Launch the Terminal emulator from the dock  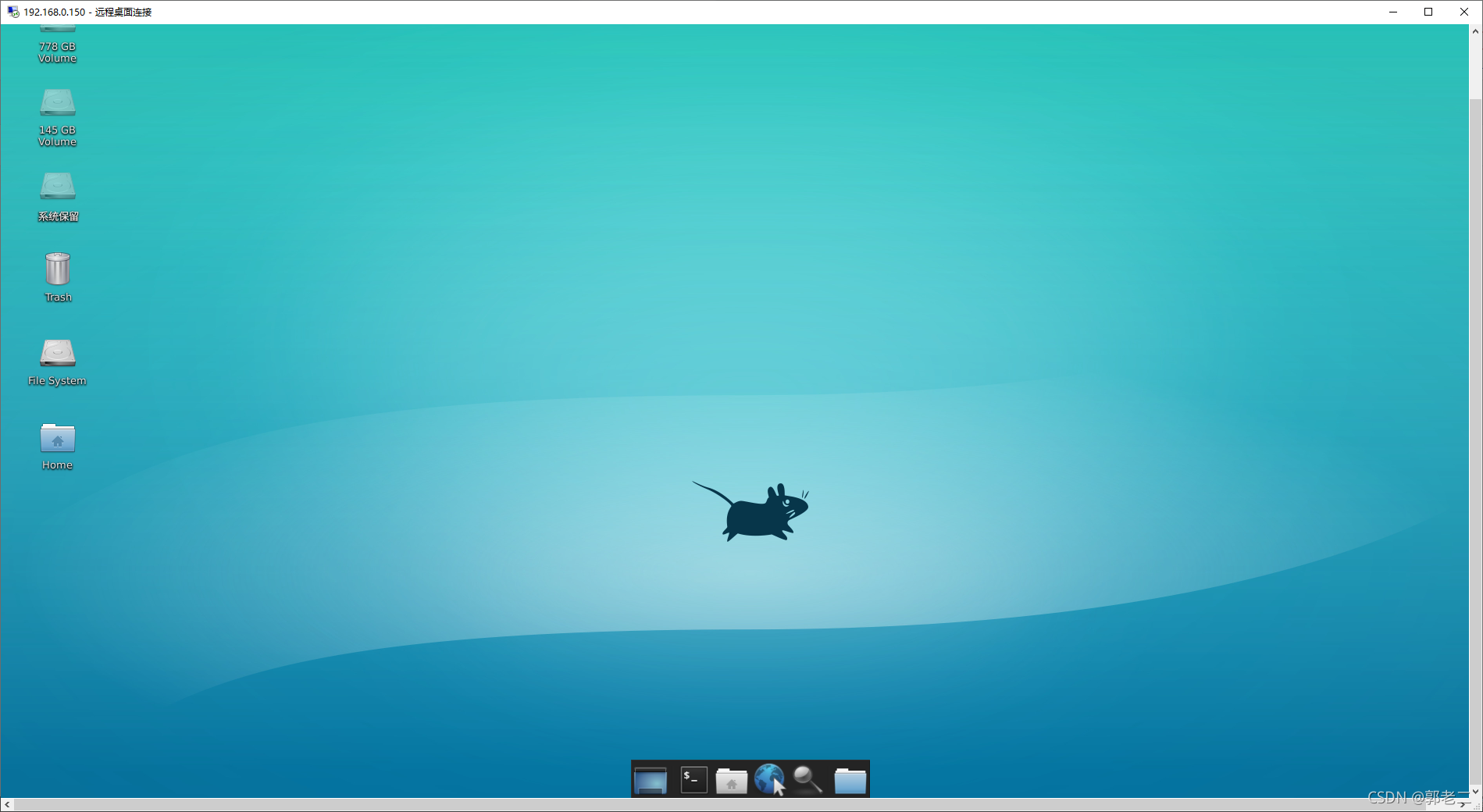click(x=693, y=779)
